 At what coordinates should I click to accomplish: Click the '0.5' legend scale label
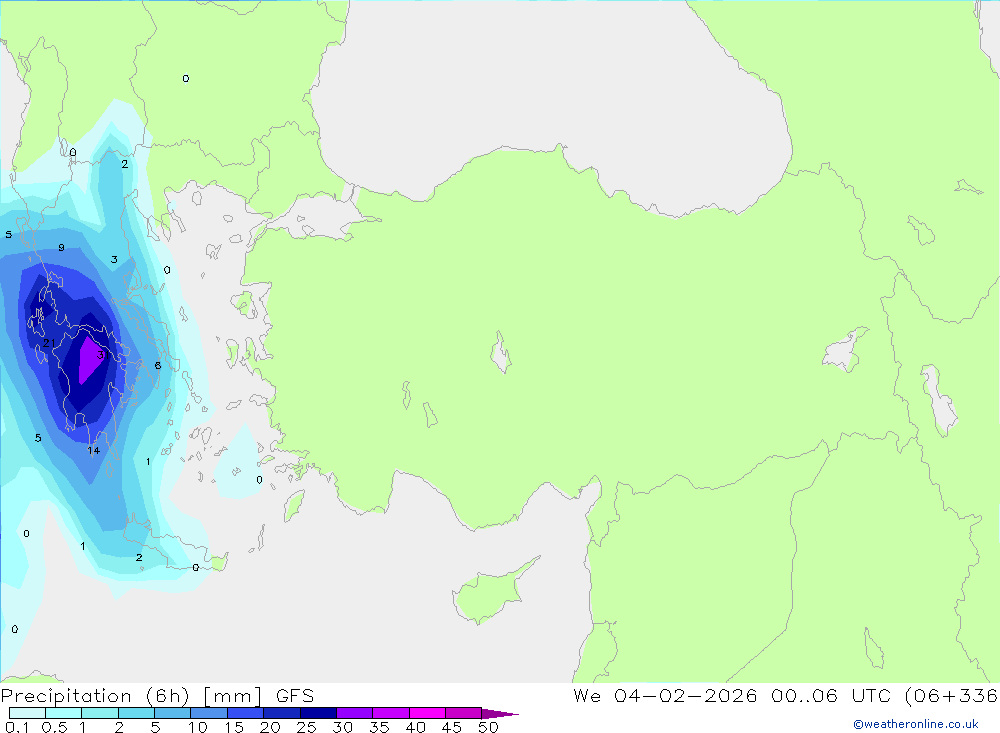point(54,727)
